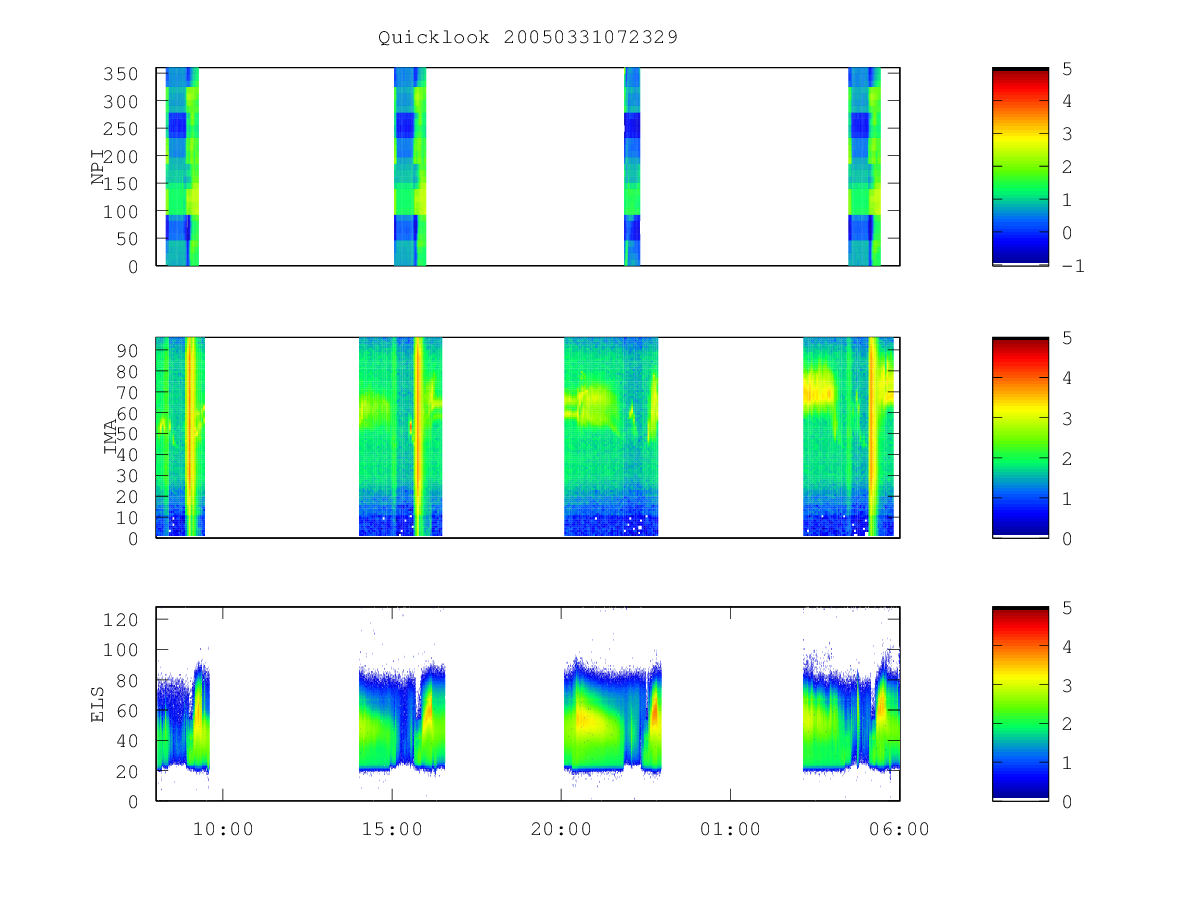The image size is (1200, 900).
Task: Click the first IMA data block before 10:00
Action: pos(181,437)
